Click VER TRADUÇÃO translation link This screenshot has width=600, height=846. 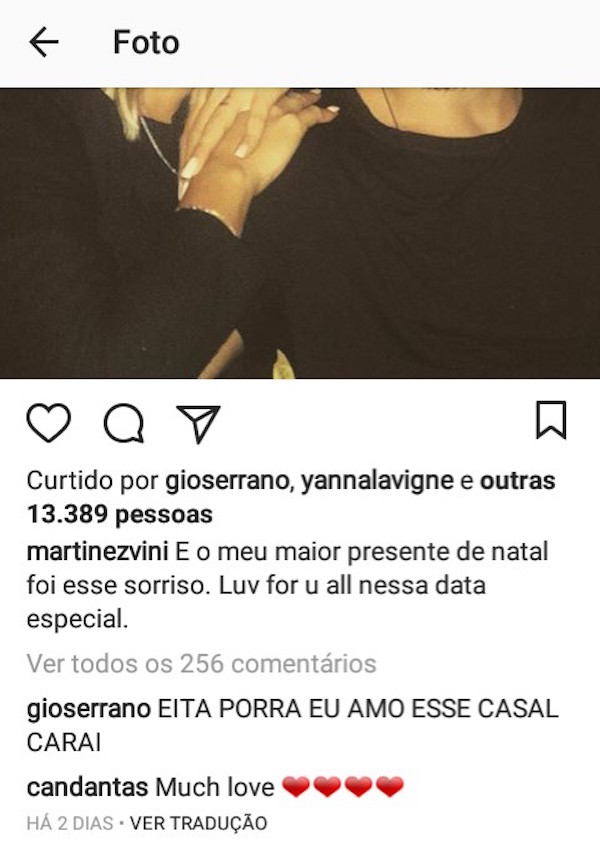(199, 823)
